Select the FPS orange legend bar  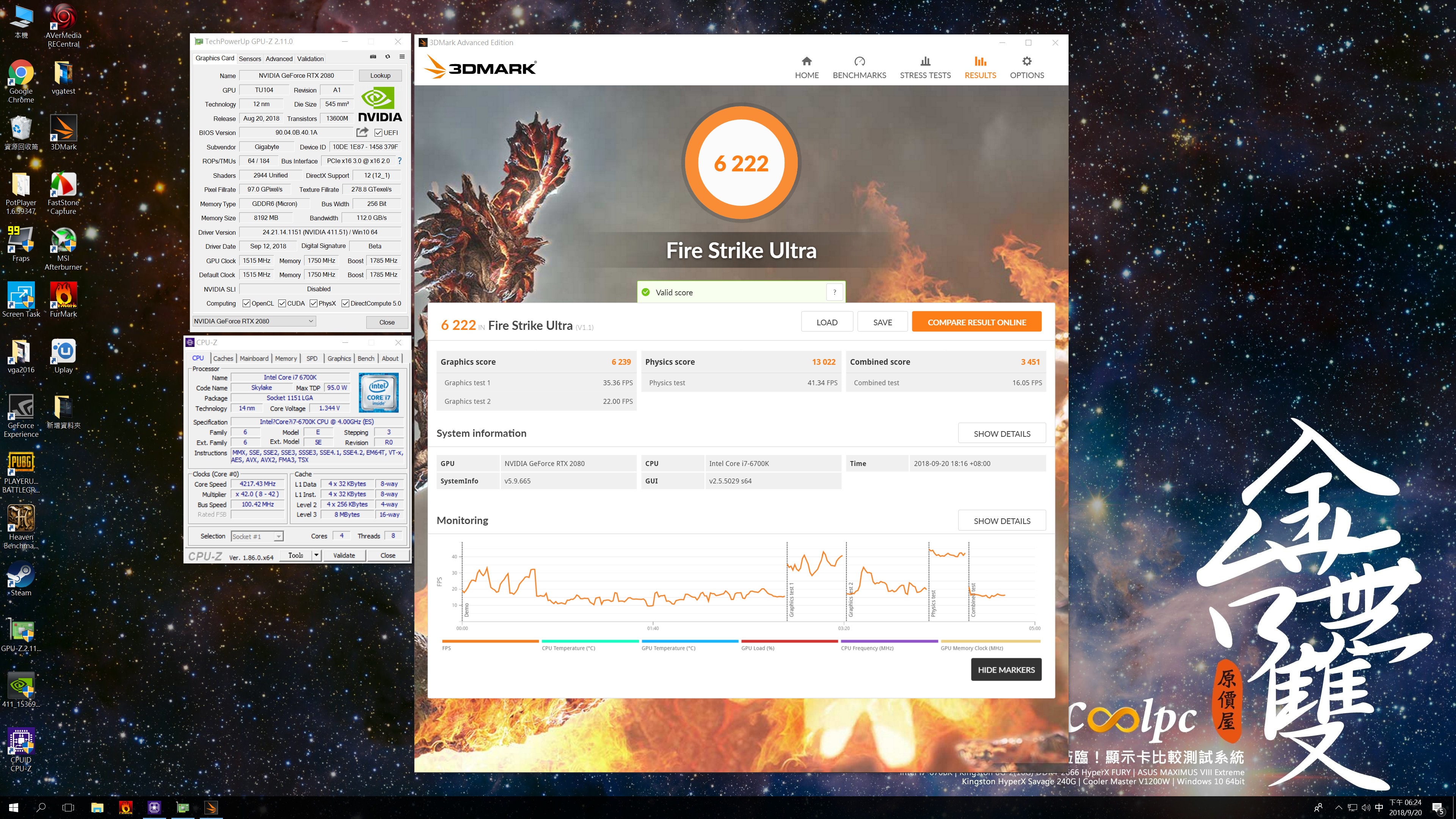[x=491, y=641]
